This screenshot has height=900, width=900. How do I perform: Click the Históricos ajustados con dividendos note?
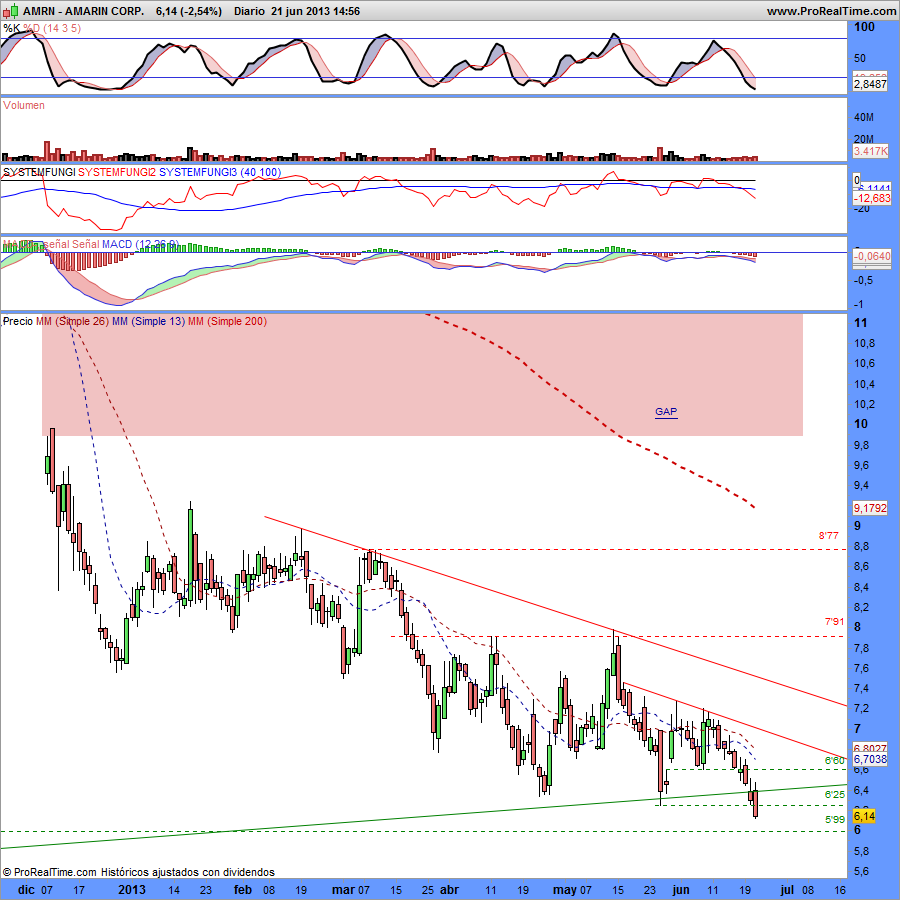[x=188, y=872]
